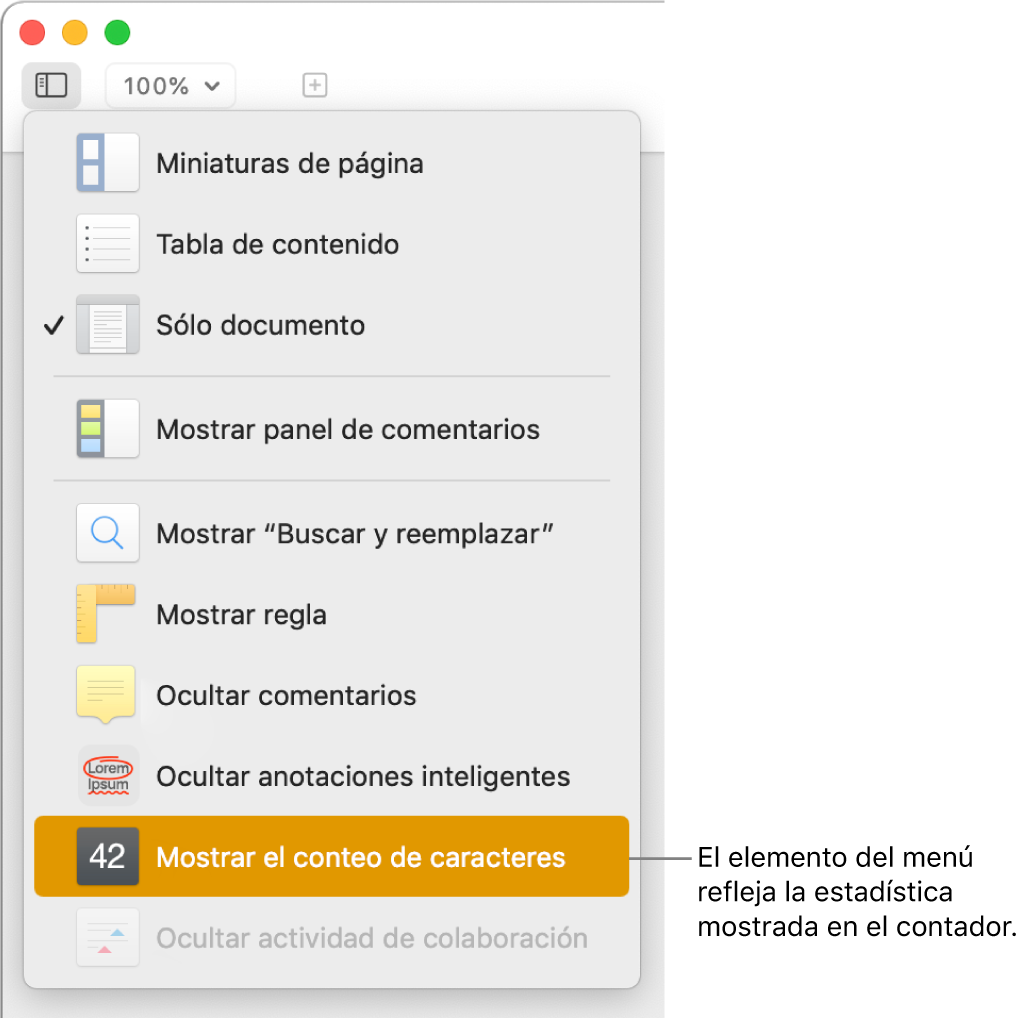The height and width of the screenshot is (1019, 1027).
Task: Click the Lorem Ipsum annotations icon
Action: pyautogui.click(x=107, y=776)
